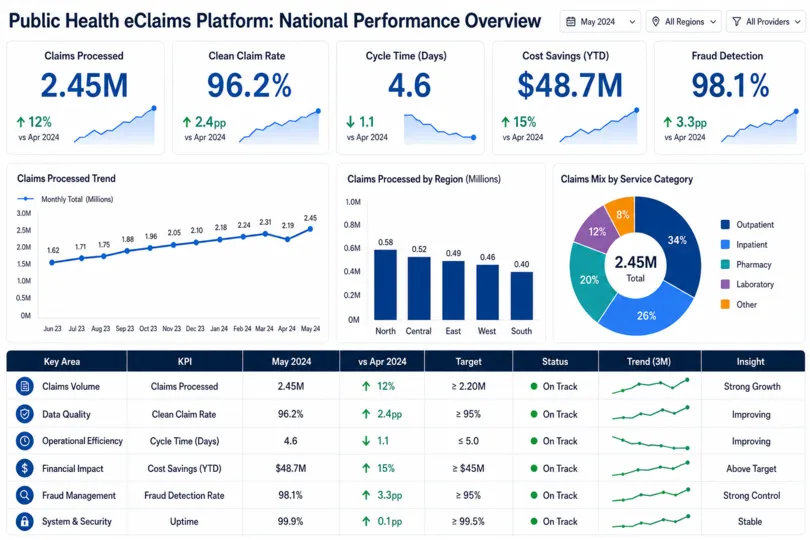The height and width of the screenshot is (540, 810).
Task: Click the calendar icon in date filter
Action: (570, 22)
